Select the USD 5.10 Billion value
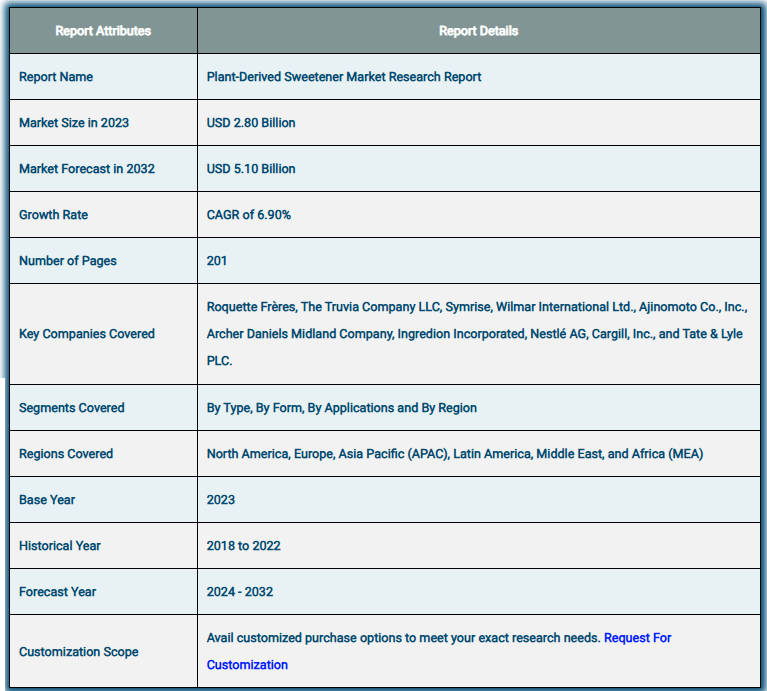Viewport: 767px width, 691px height. tap(251, 169)
